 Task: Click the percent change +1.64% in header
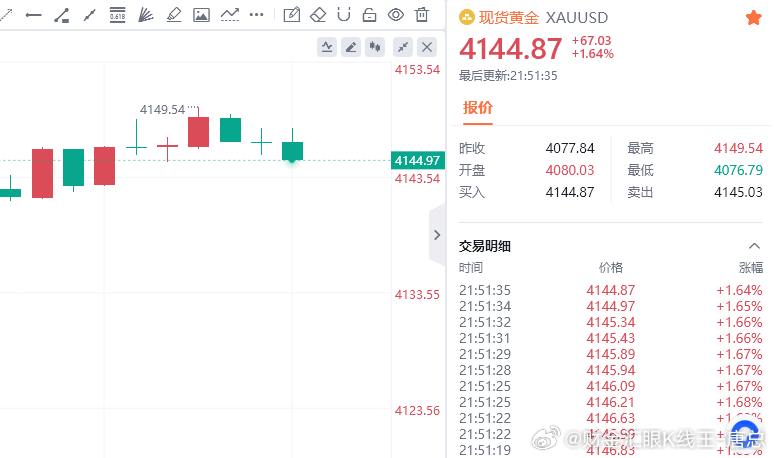pyautogui.click(x=592, y=53)
